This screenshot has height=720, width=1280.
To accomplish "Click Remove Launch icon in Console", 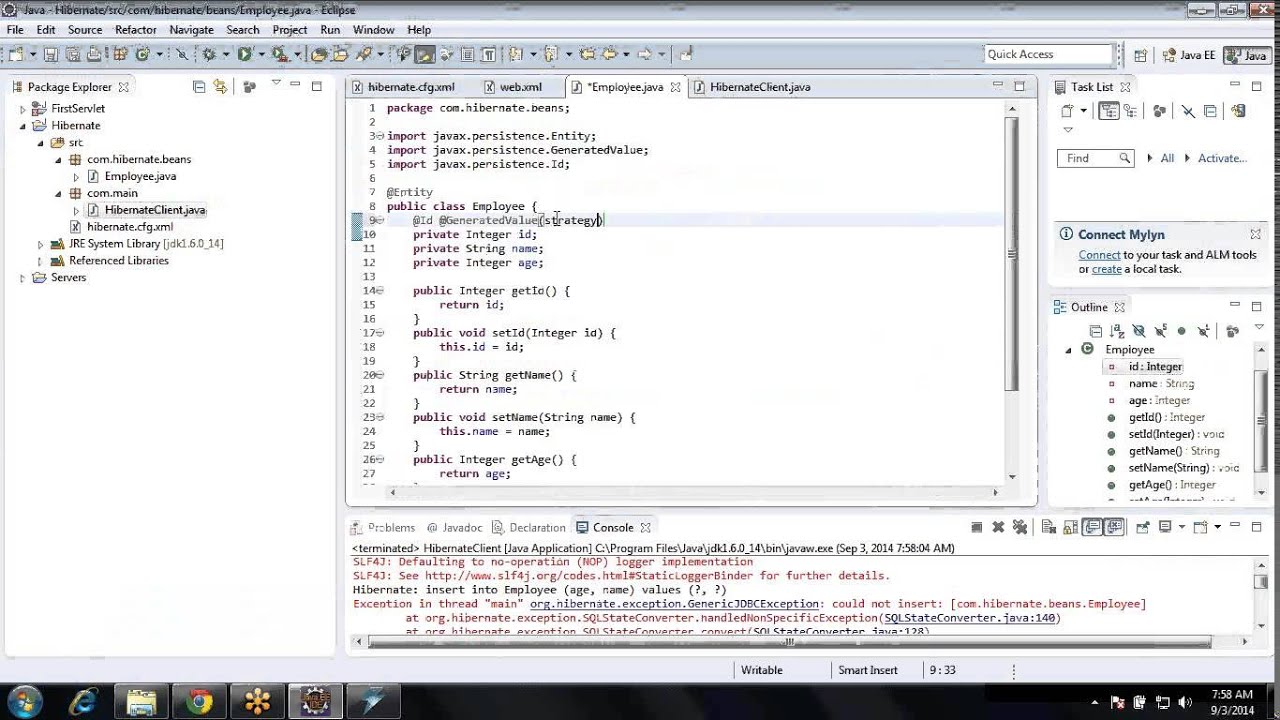I will pyautogui.click(x=998, y=527).
